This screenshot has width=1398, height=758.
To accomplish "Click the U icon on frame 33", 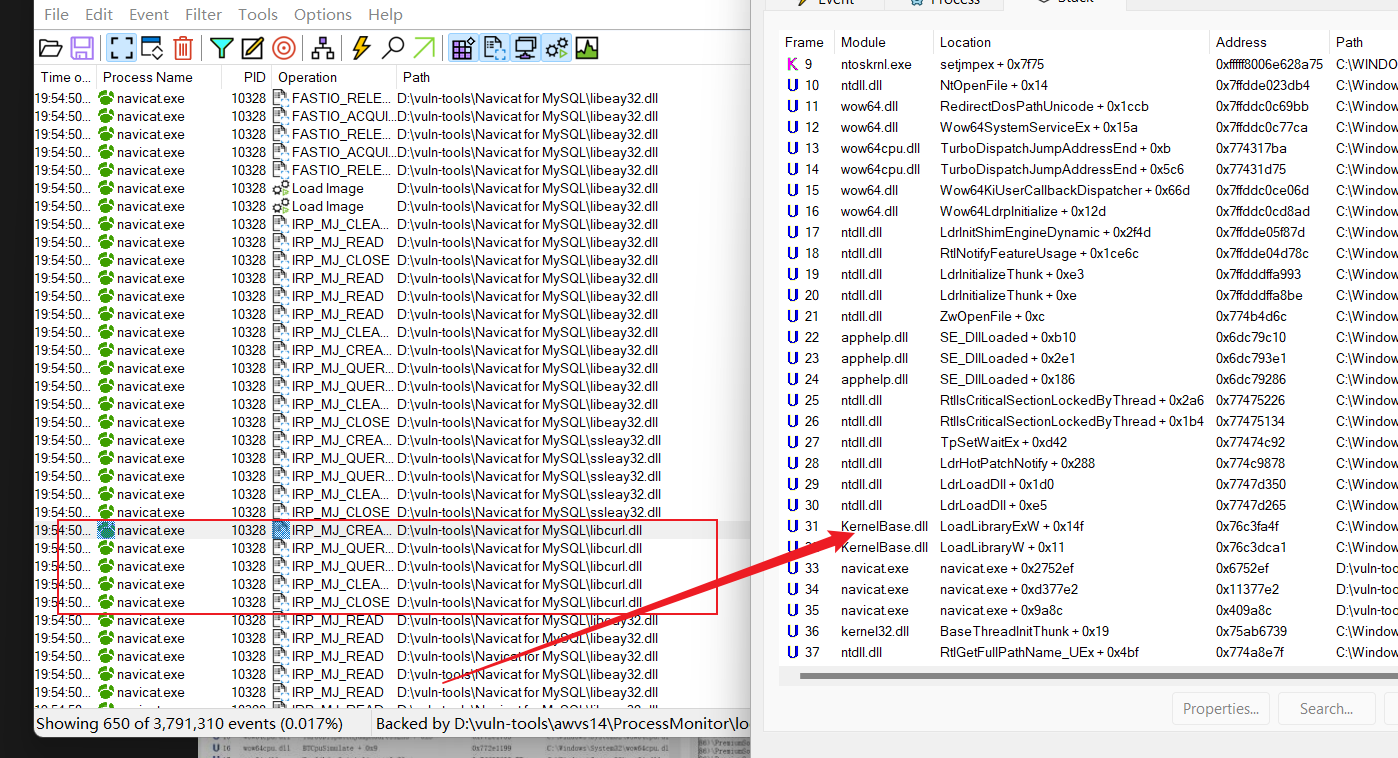I will click(x=793, y=568).
